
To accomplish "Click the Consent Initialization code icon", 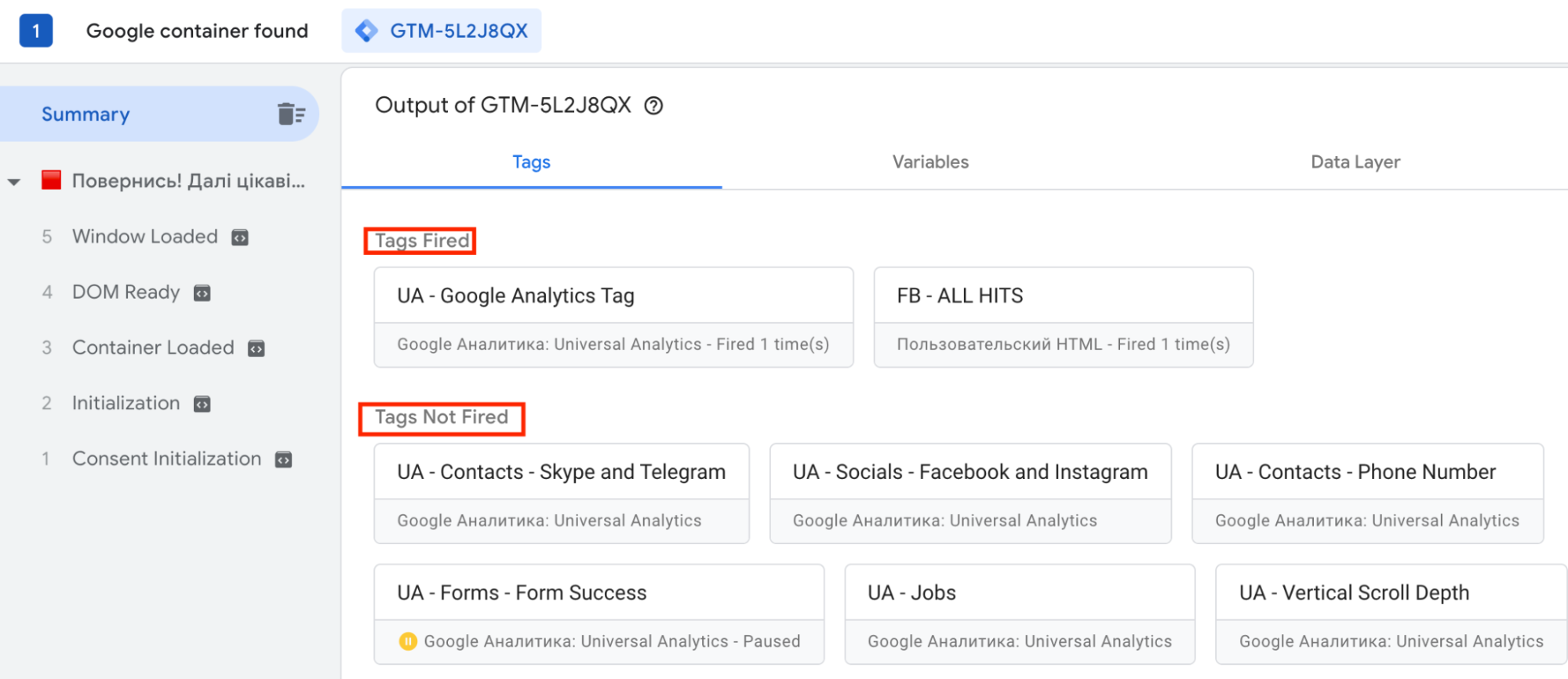I will tap(284, 460).
